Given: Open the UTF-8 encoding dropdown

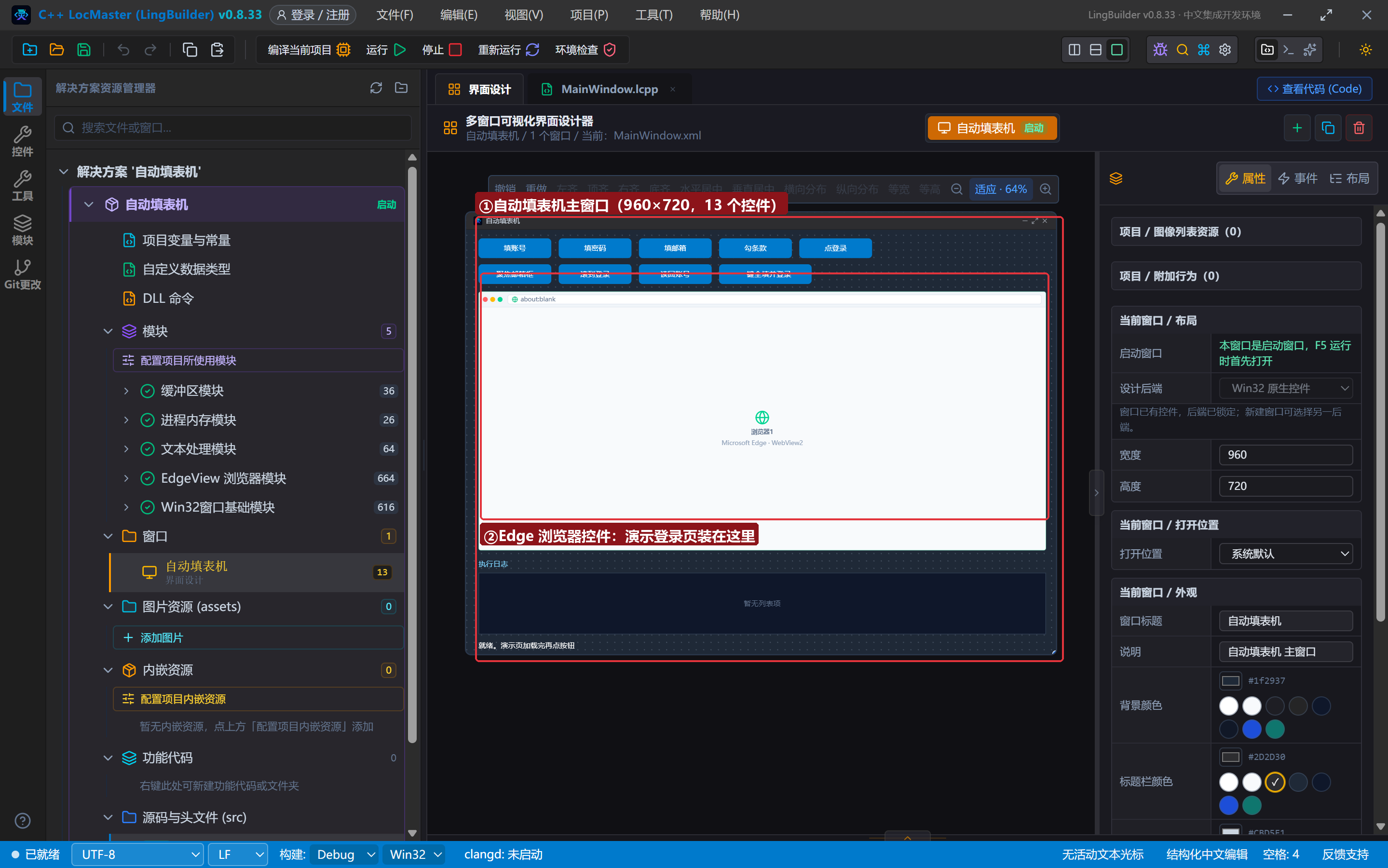Looking at the screenshot, I should [x=137, y=855].
